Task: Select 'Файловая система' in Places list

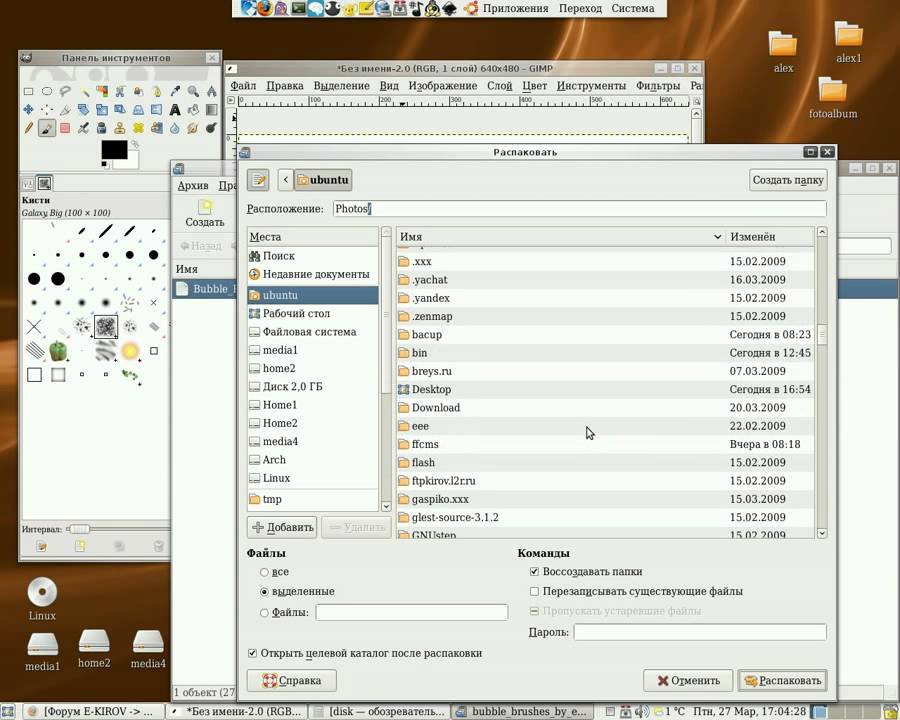Action: pyautogui.click(x=313, y=332)
